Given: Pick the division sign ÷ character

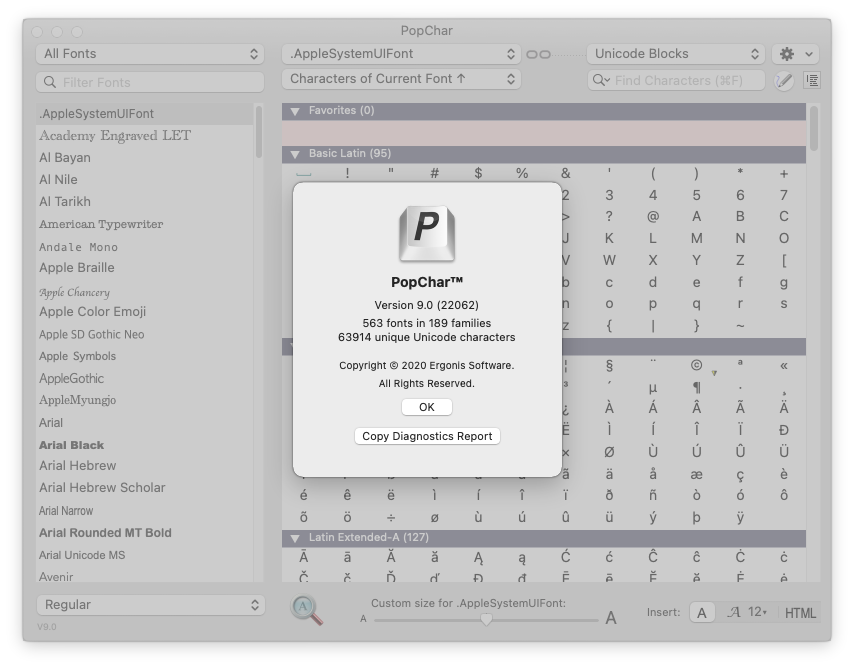Looking at the screenshot, I should 391,518.
